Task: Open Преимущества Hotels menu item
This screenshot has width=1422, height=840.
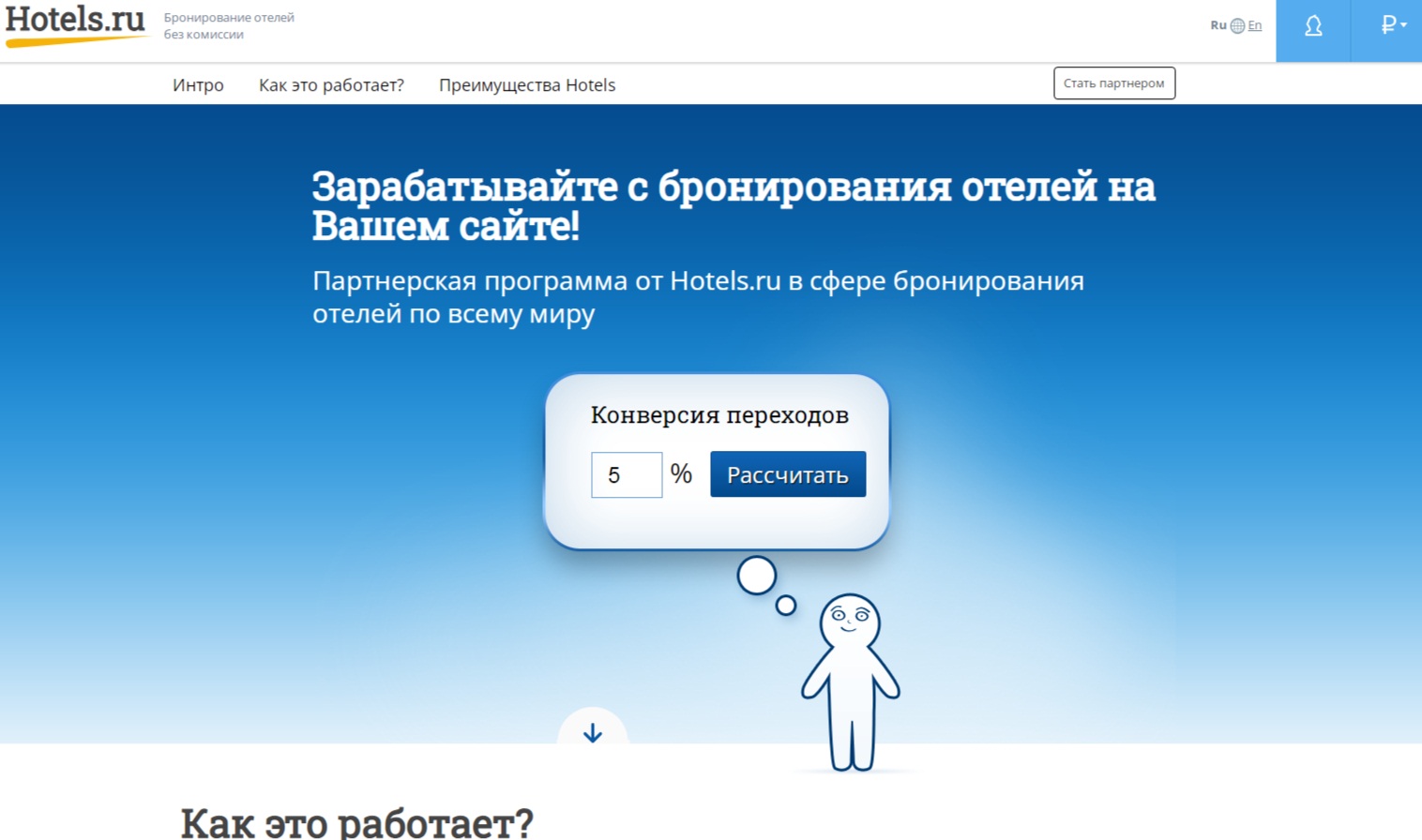Action: [x=527, y=85]
